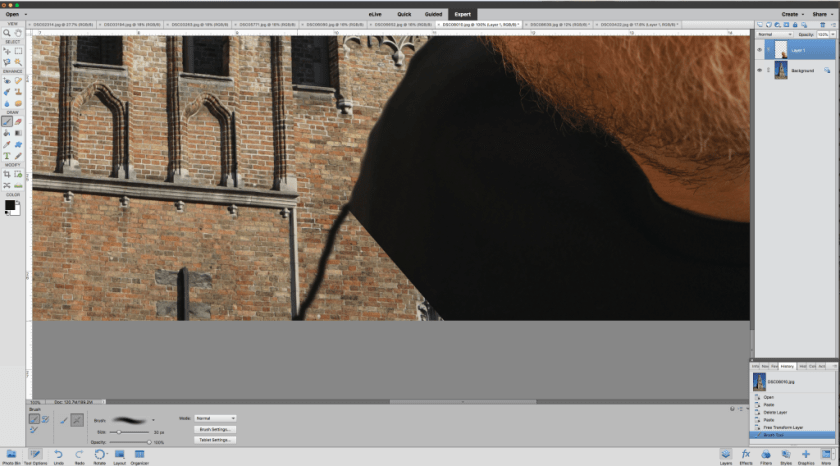Select the Zoom tool
840x466 pixels.
(7, 33)
